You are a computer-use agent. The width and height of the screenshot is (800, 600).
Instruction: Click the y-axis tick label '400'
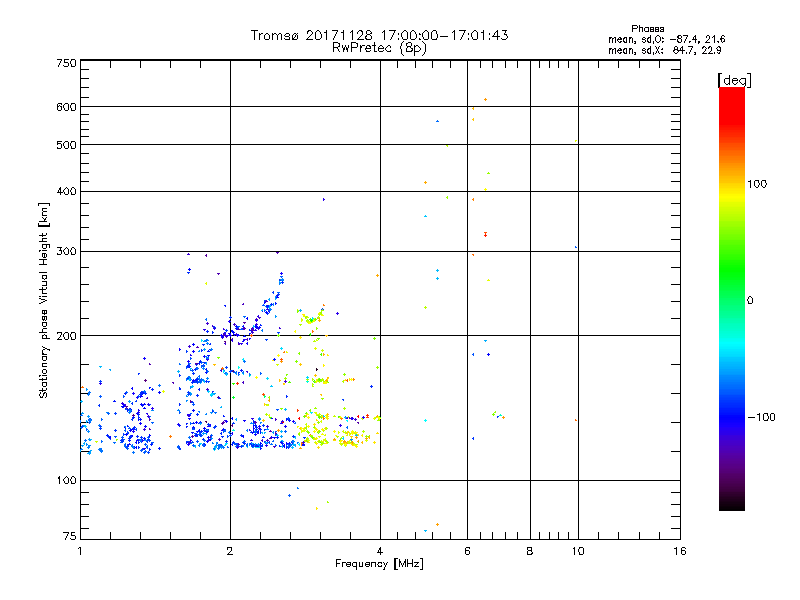[66, 191]
